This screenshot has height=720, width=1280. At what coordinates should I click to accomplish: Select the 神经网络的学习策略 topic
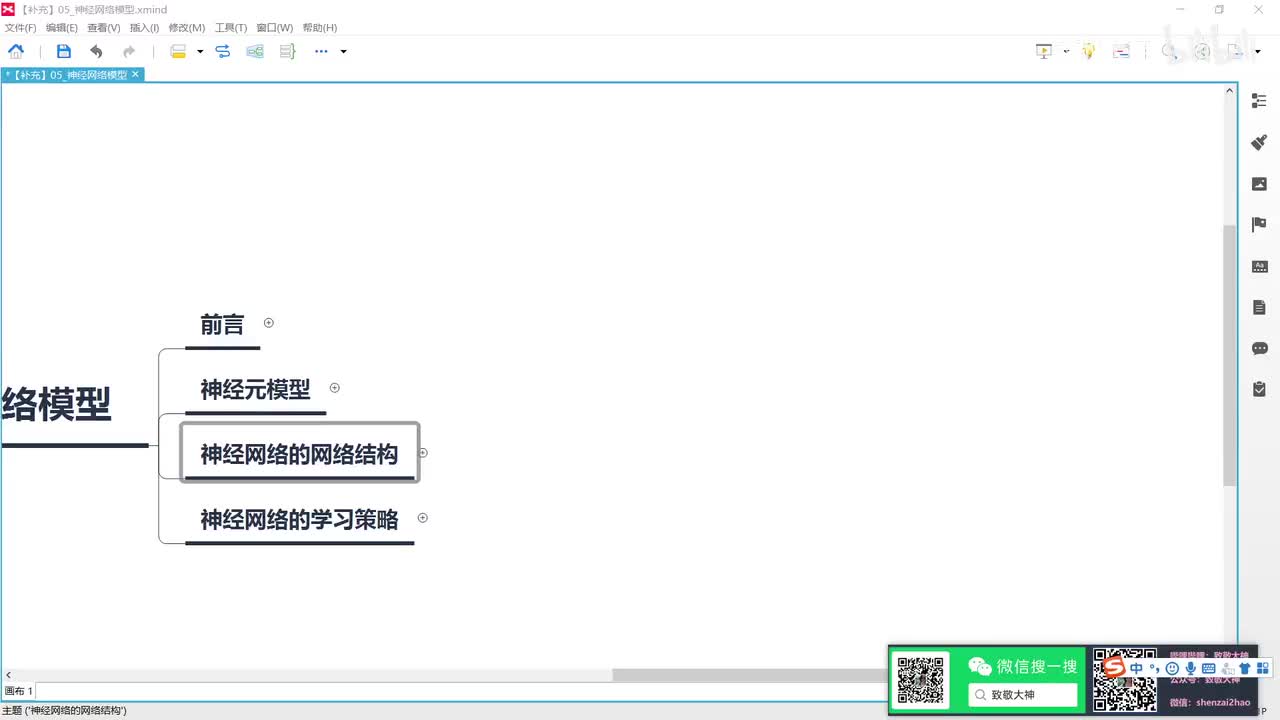[299, 520]
